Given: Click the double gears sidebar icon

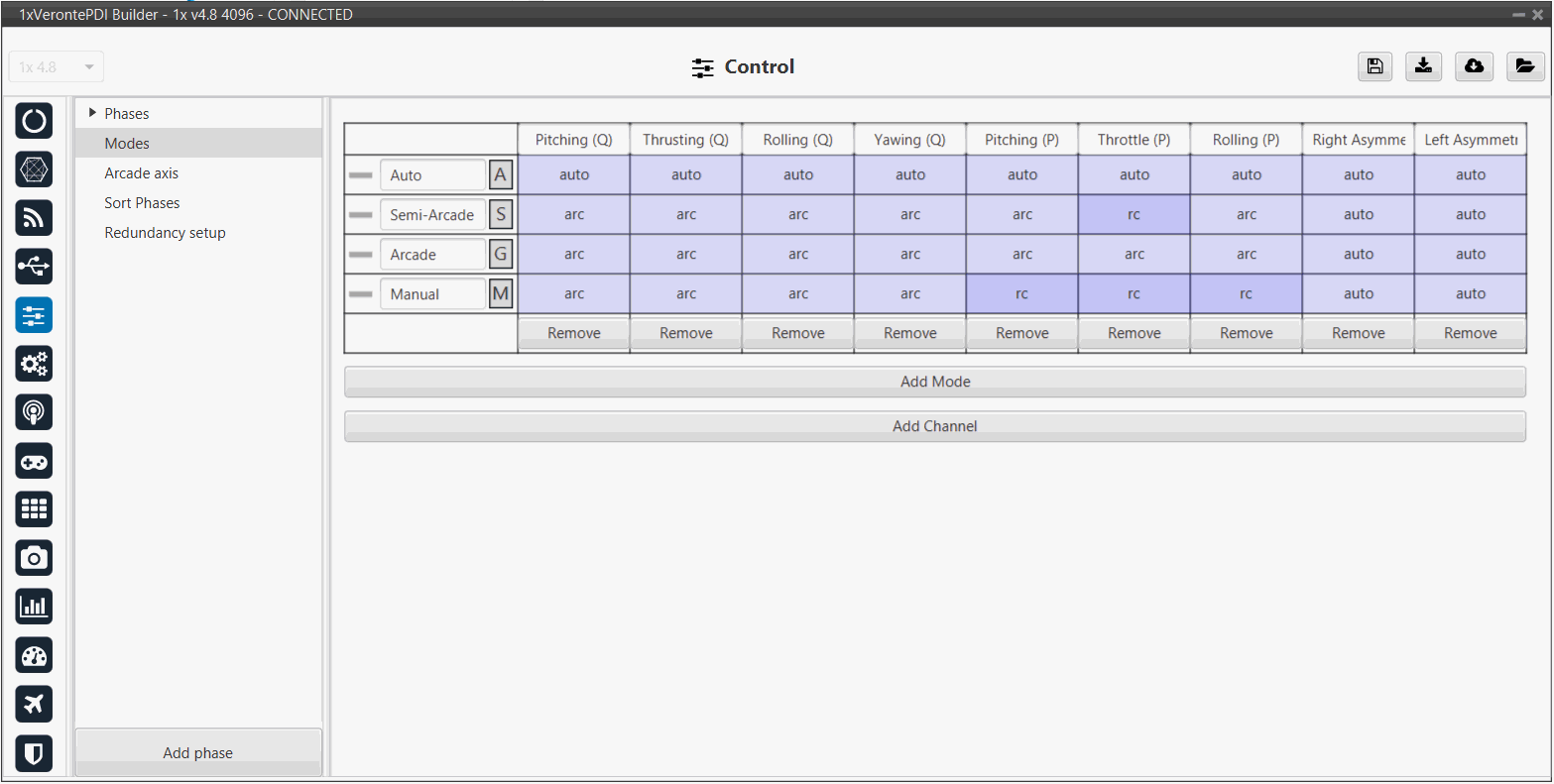Looking at the screenshot, I should pyautogui.click(x=34, y=364).
